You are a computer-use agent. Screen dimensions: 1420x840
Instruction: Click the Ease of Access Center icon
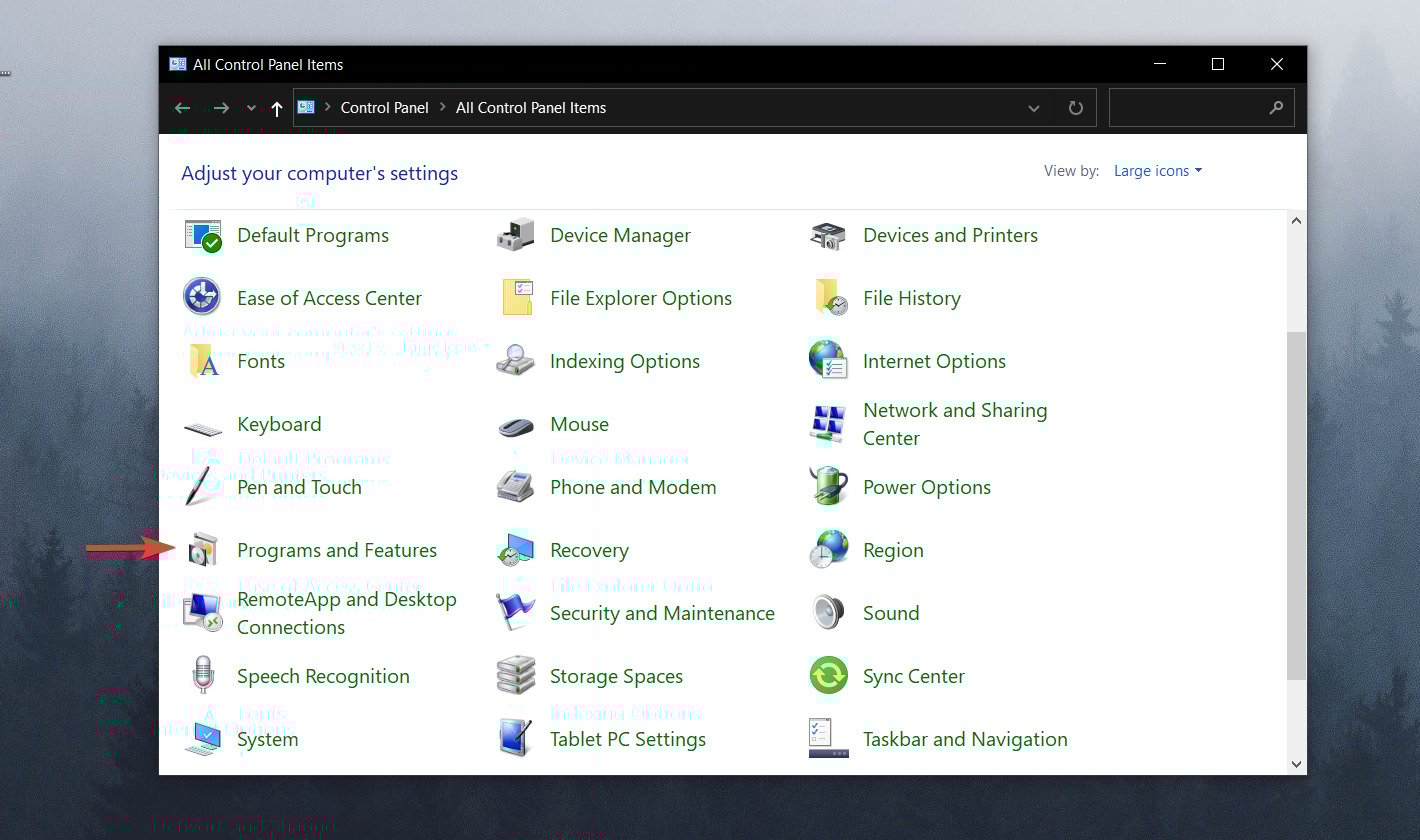click(203, 298)
